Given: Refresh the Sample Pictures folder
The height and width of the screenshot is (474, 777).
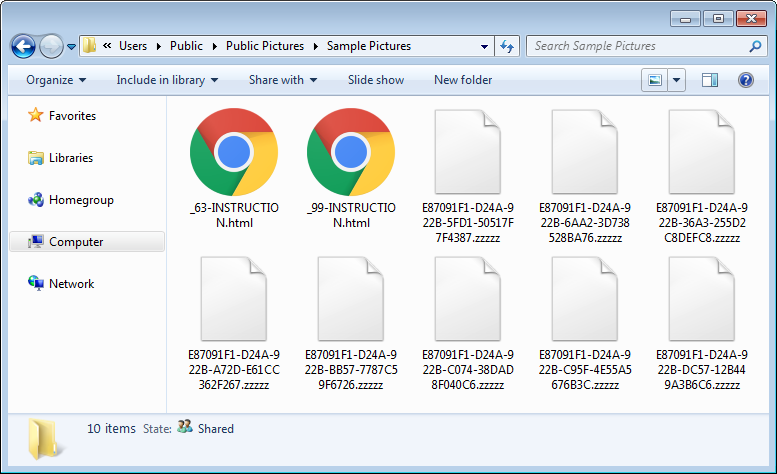Looking at the screenshot, I should click(x=506, y=46).
